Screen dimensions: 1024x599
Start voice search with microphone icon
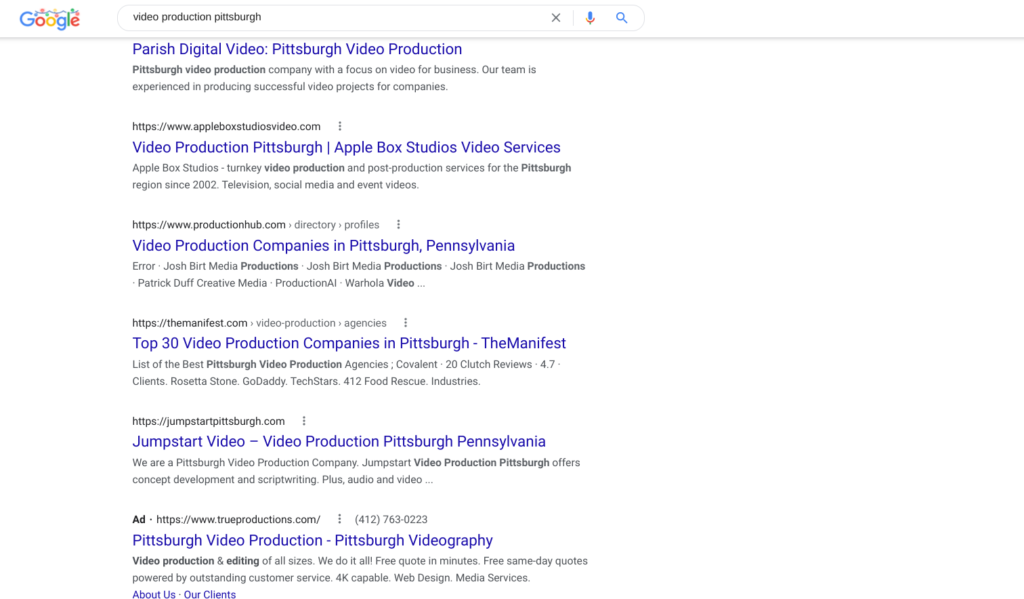tap(590, 18)
